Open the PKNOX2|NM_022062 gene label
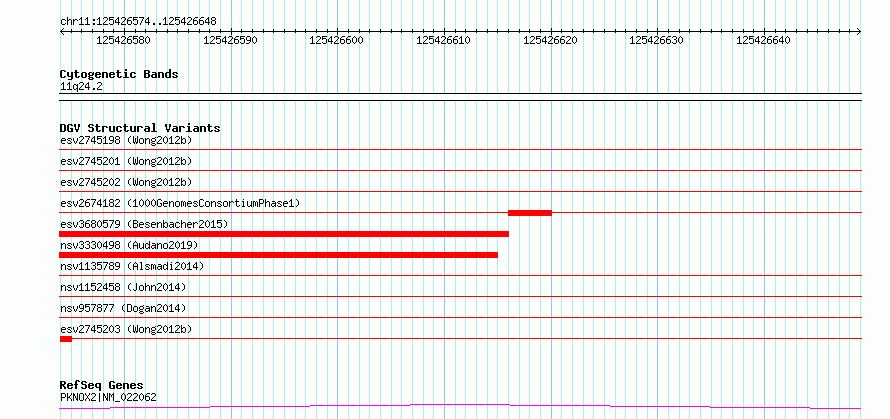This screenshot has height=419, width=890. pyautogui.click(x=108, y=397)
